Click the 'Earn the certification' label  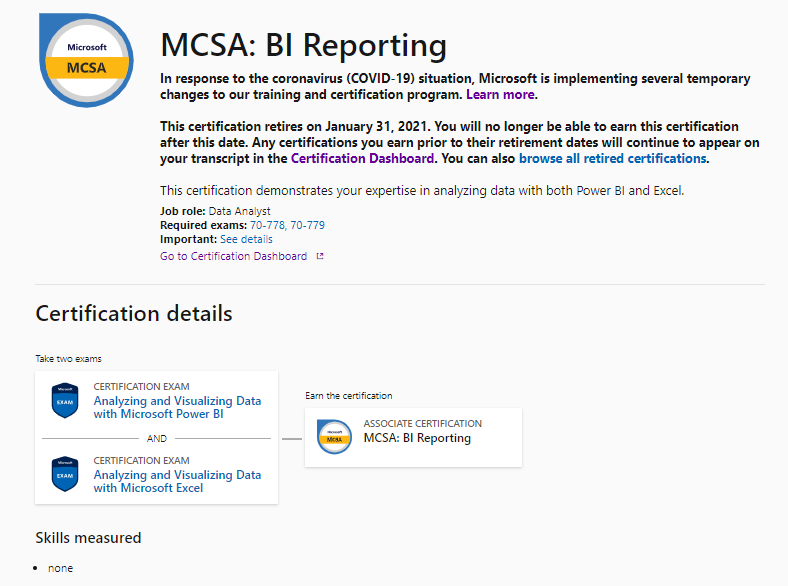click(349, 396)
